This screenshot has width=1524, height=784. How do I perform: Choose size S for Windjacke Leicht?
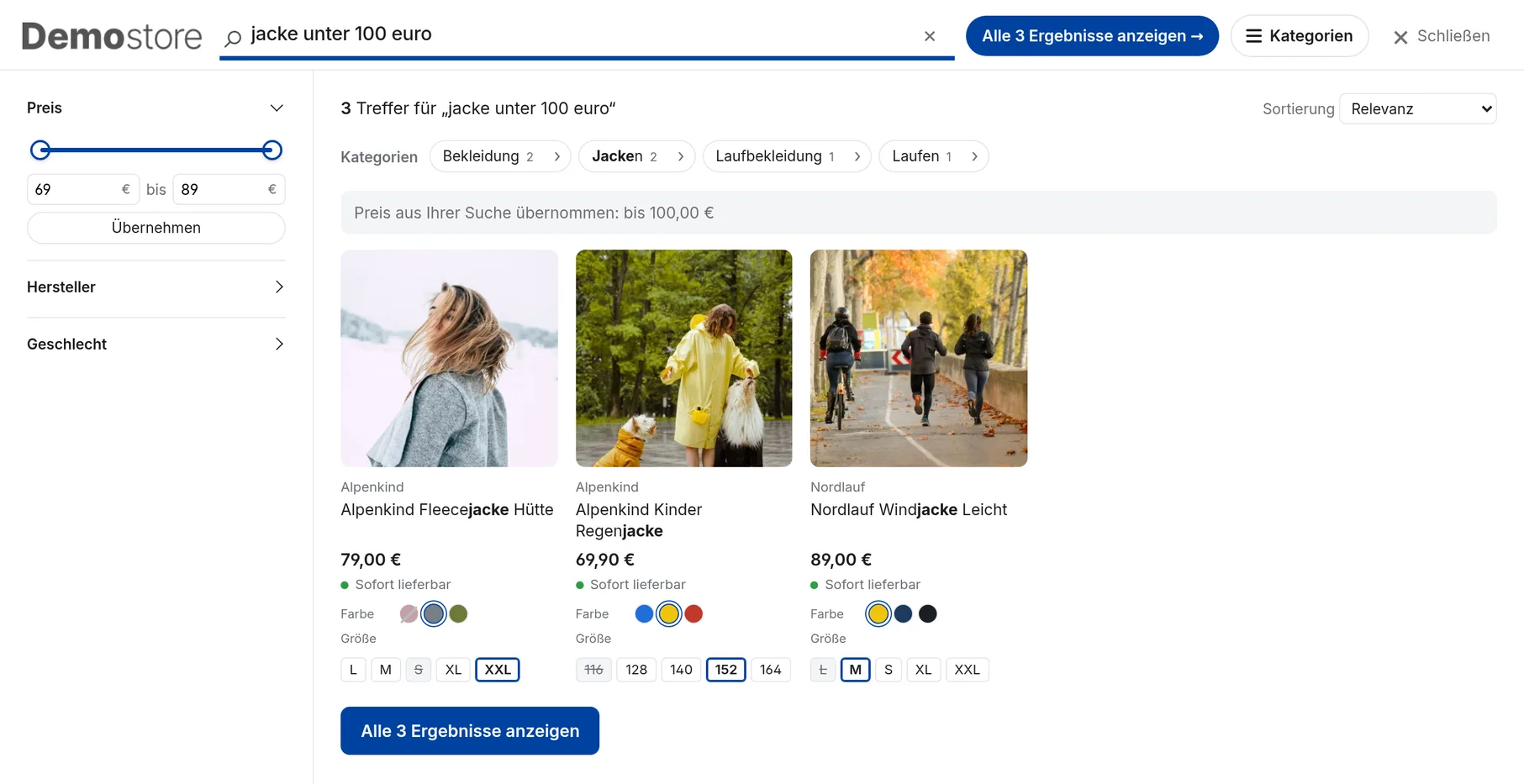pyautogui.click(x=889, y=670)
